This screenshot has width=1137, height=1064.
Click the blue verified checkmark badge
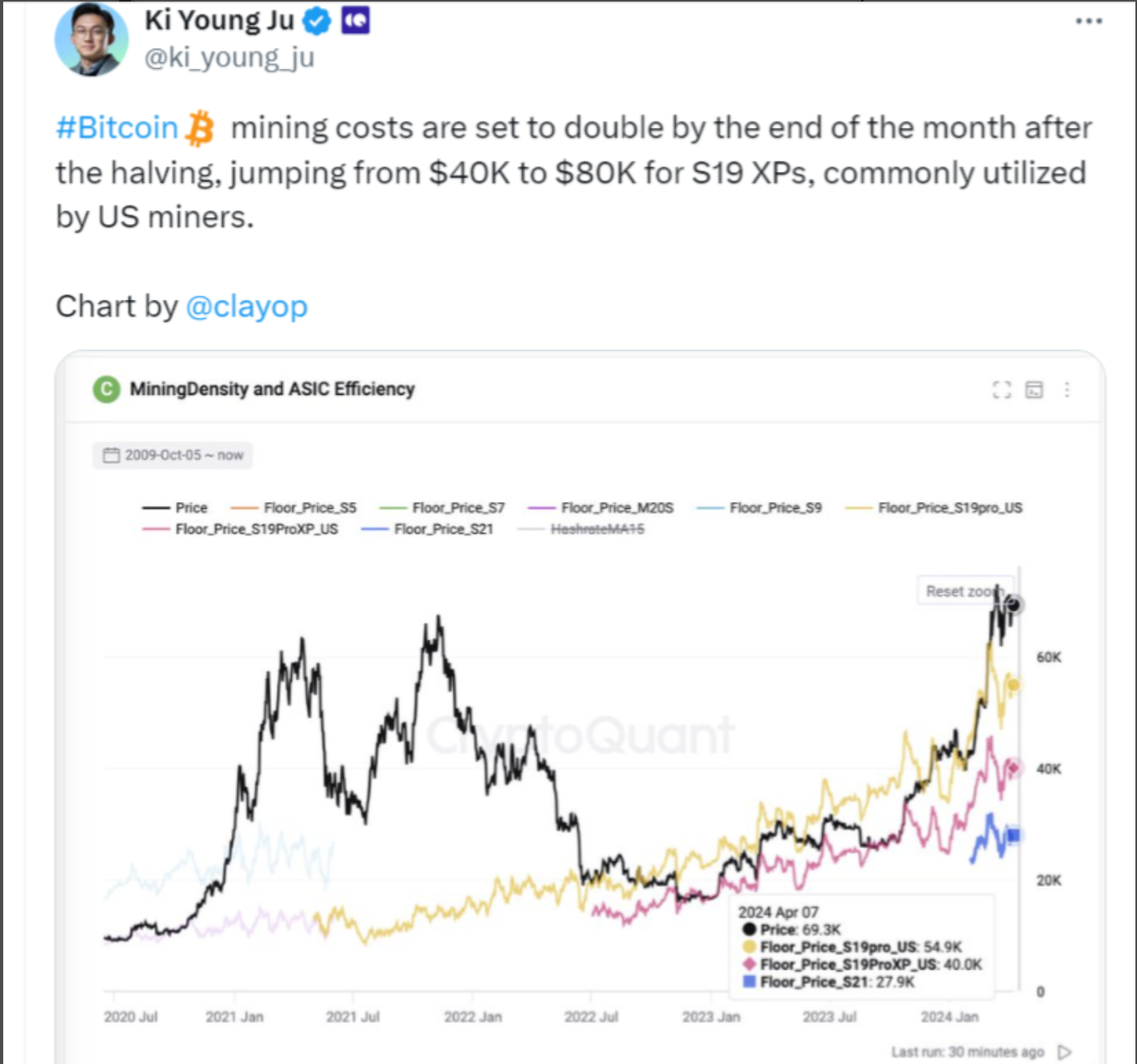point(317,22)
